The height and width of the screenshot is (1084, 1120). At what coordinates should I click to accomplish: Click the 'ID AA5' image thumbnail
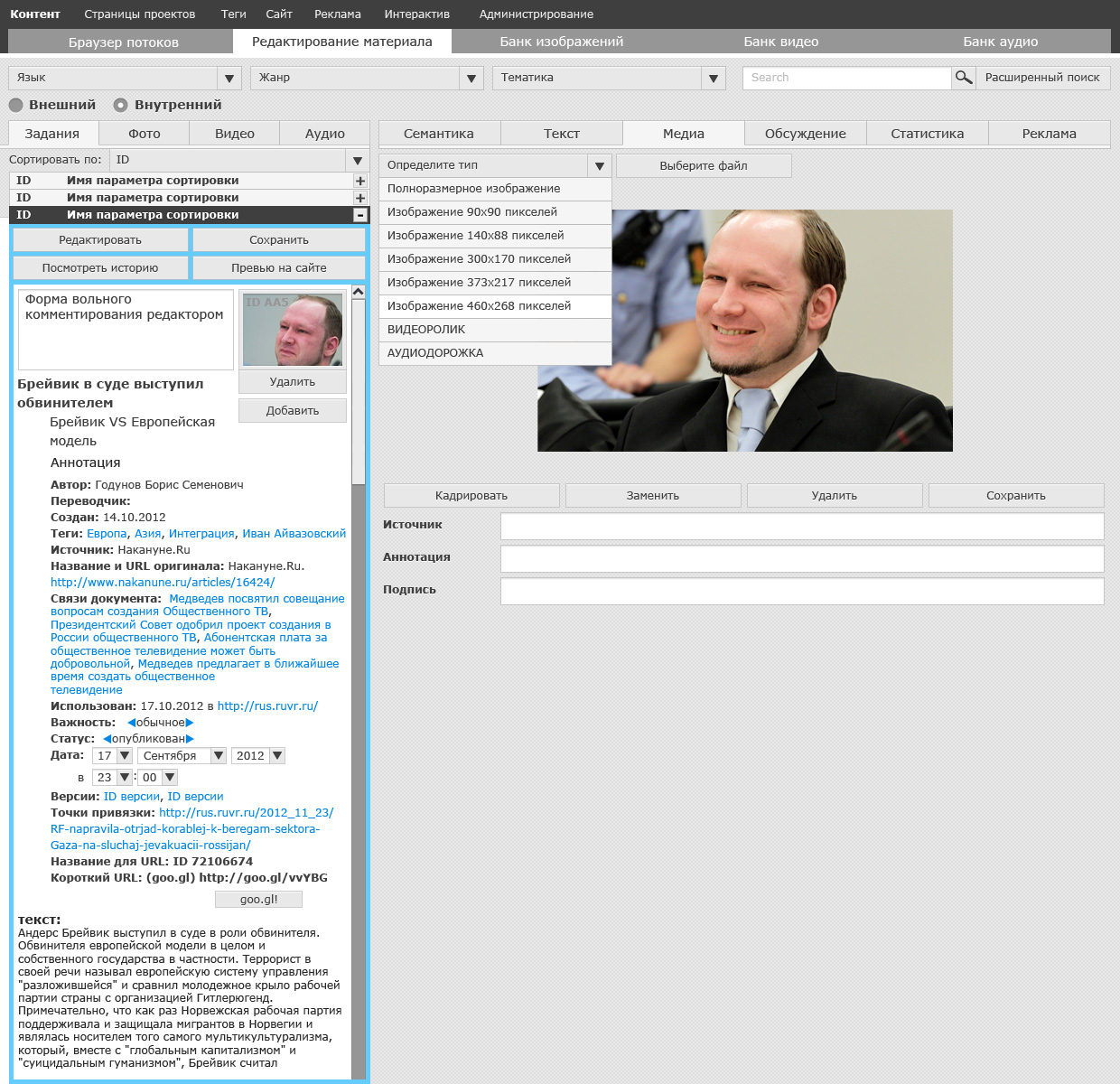point(293,330)
